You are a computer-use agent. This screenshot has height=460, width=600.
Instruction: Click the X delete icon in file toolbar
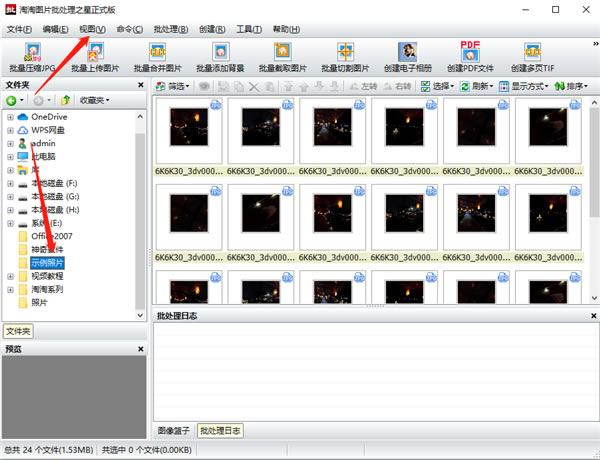pos(254,87)
